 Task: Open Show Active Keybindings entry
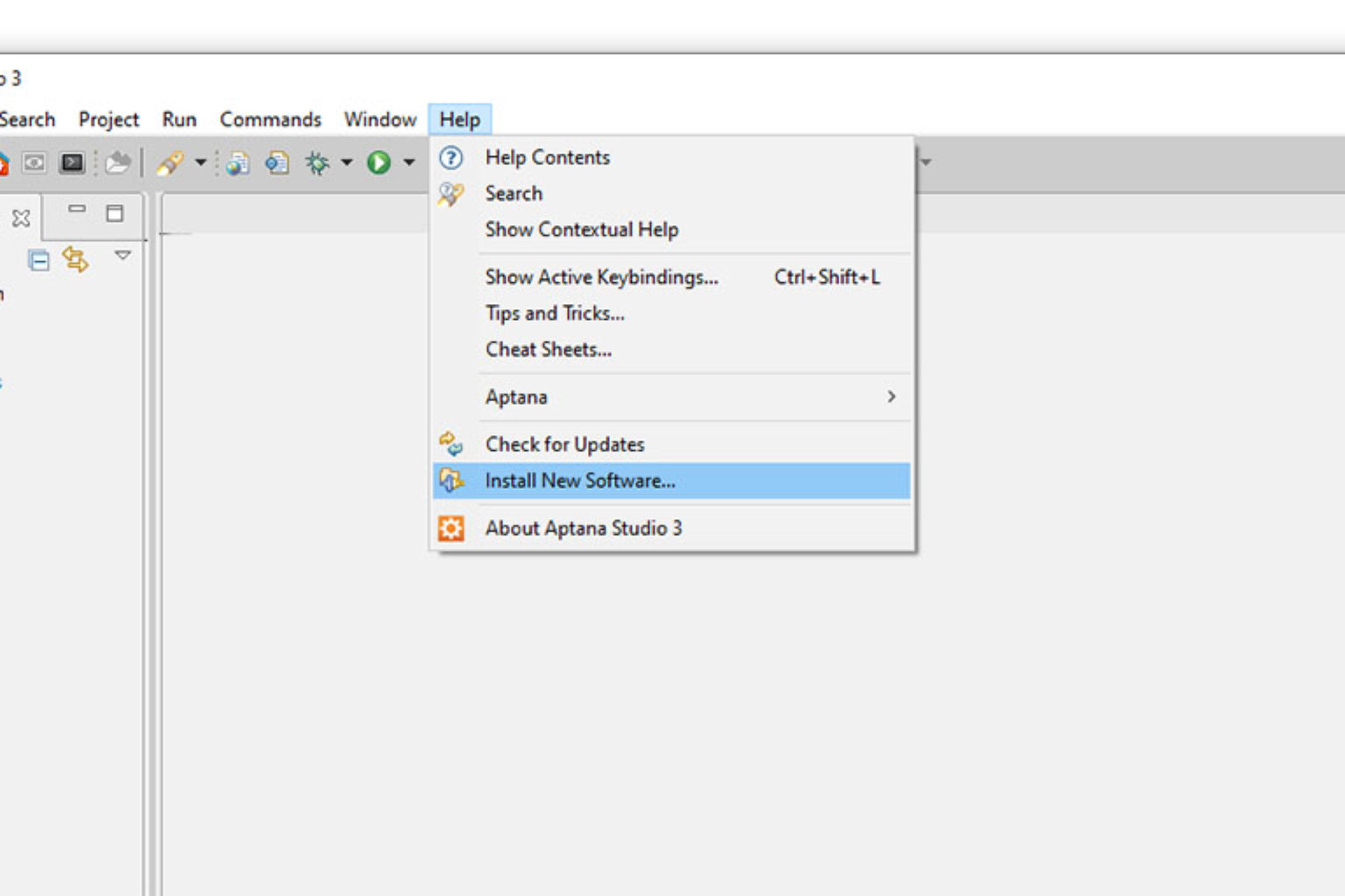coord(671,277)
